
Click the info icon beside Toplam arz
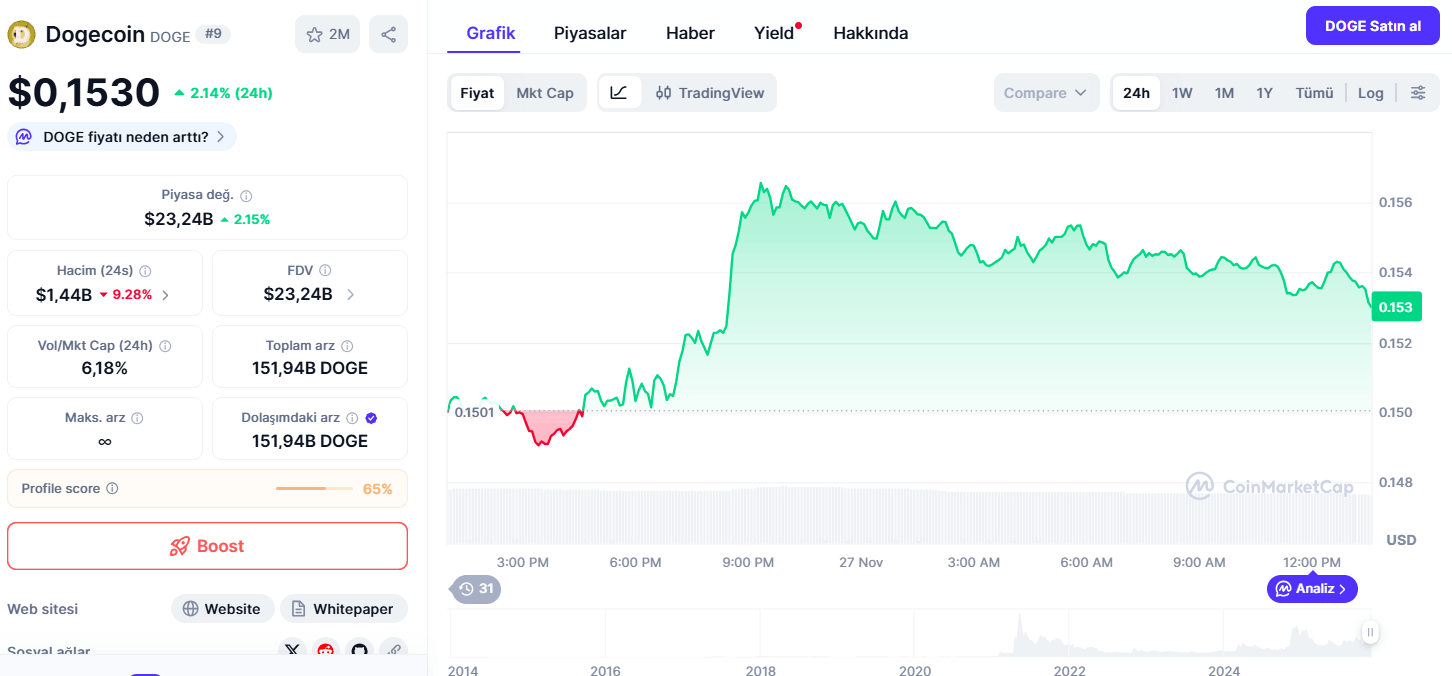tap(347, 346)
